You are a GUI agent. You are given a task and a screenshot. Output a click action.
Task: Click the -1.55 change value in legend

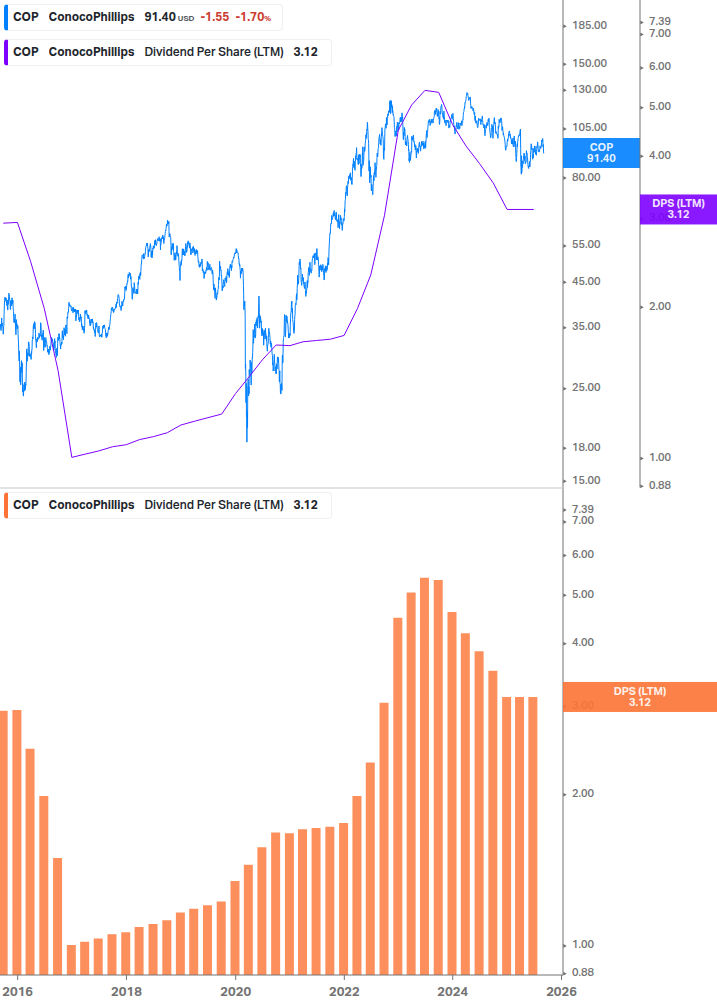(215, 17)
